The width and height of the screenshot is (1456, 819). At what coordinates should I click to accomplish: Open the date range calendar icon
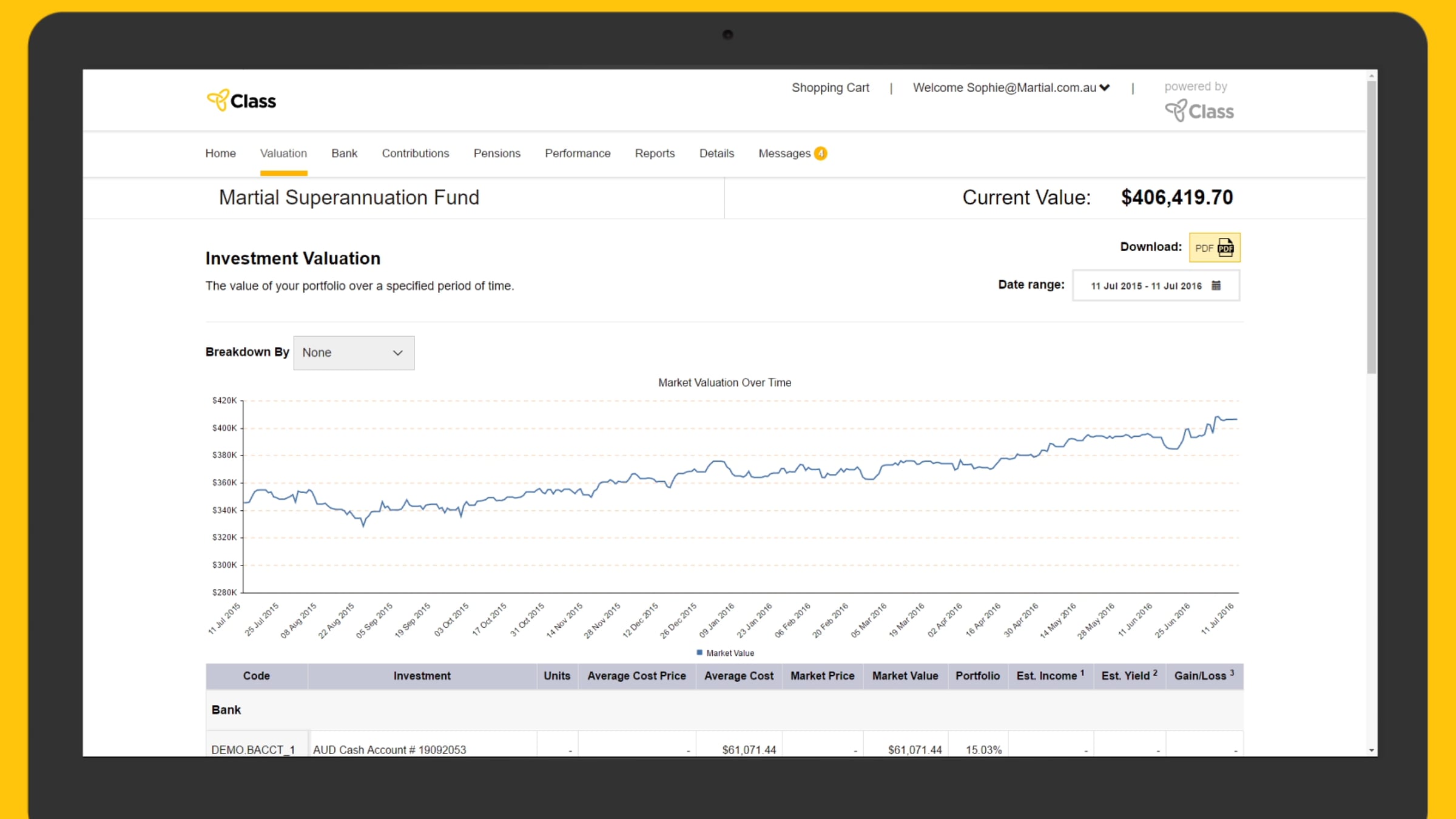[x=1216, y=286]
